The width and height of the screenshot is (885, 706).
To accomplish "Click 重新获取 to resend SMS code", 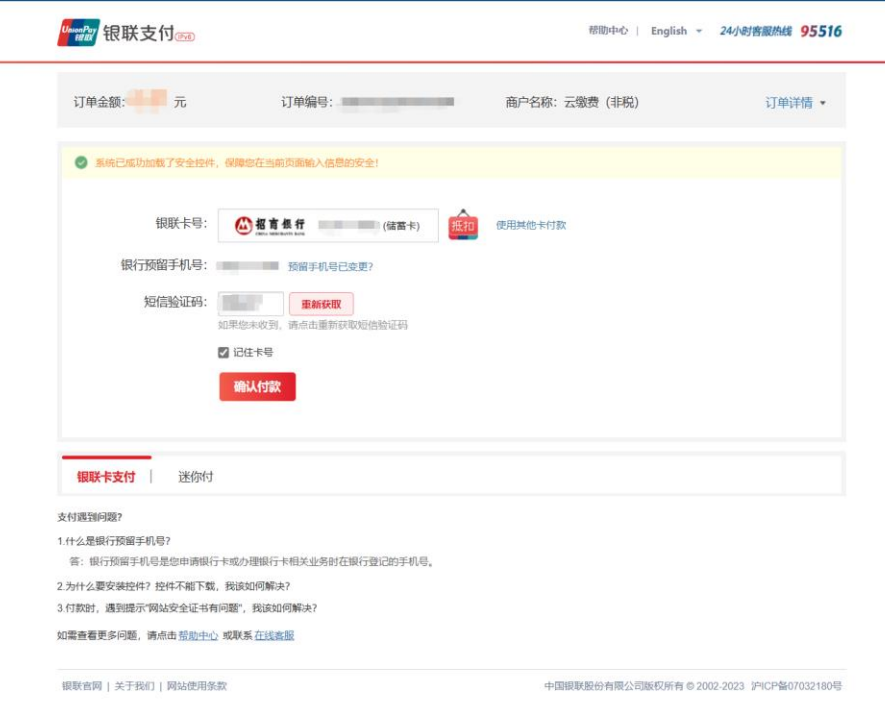I will click(321, 304).
